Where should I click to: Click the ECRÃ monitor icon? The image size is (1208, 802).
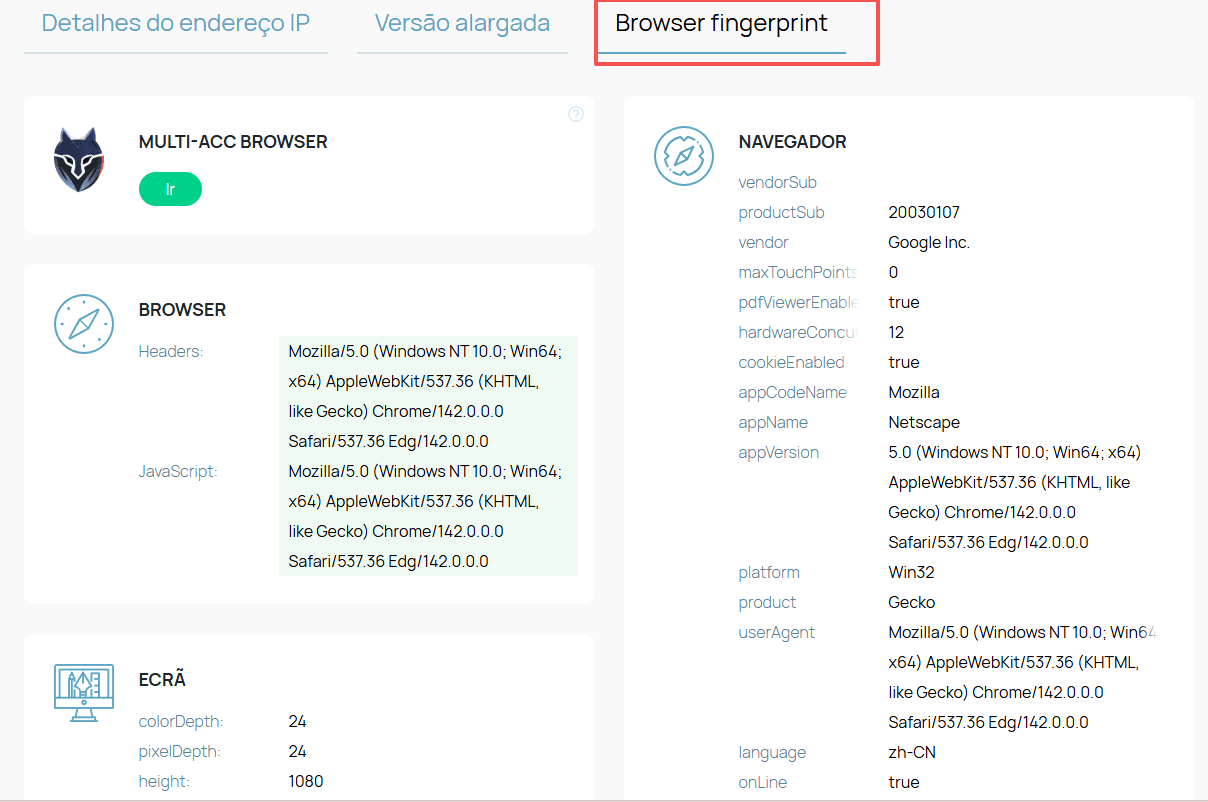[84, 692]
